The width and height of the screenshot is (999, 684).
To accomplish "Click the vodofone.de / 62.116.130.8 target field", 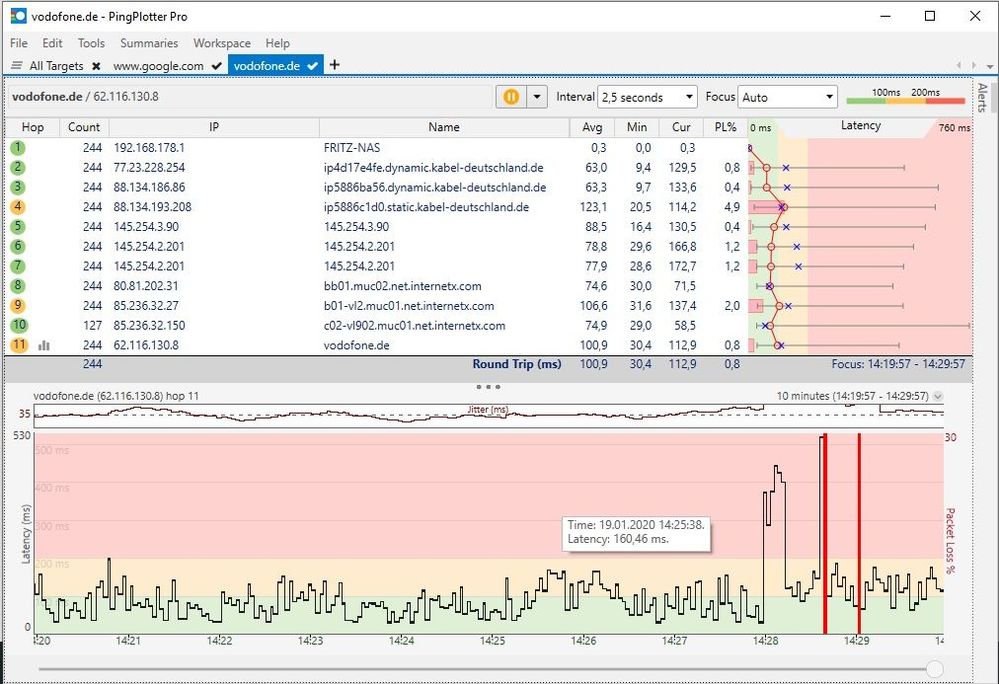I will tap(250, 97).
